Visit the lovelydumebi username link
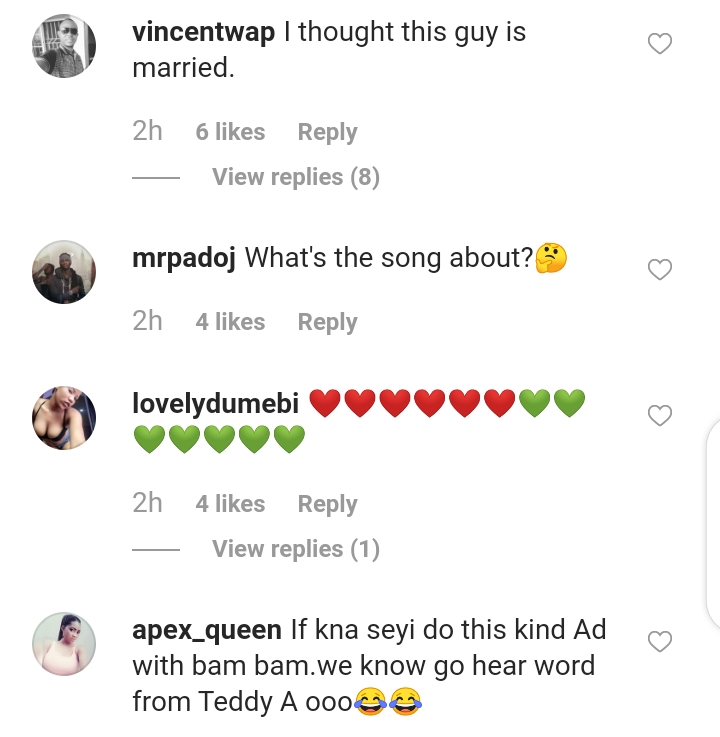Screen dimensions: 720x737 [x=216, y=404]
